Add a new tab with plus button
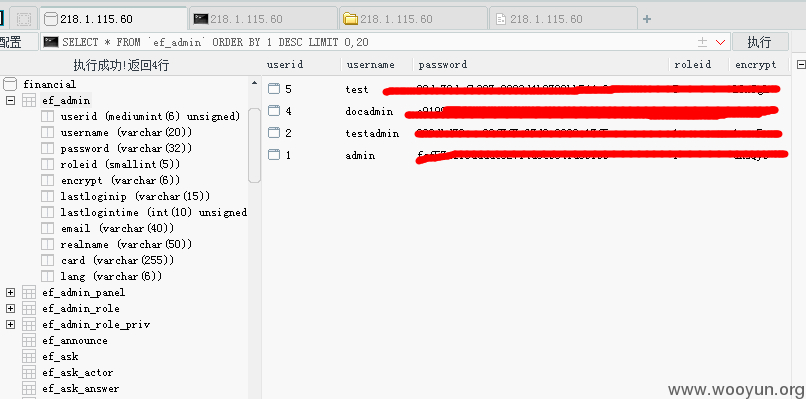The height and width of the screenshot is (399, 806). coord(647,20)
